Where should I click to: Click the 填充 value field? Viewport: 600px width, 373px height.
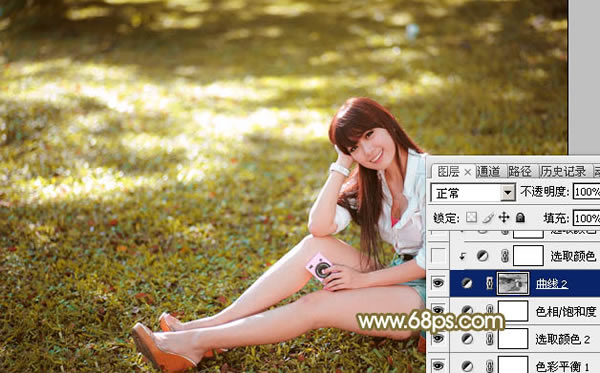point(586,218)
